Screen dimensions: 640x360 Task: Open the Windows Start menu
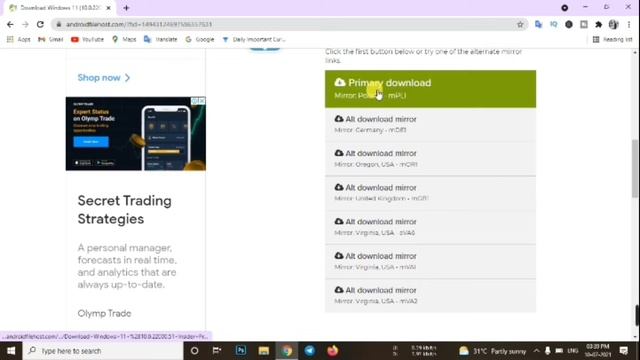pos(11,351)
